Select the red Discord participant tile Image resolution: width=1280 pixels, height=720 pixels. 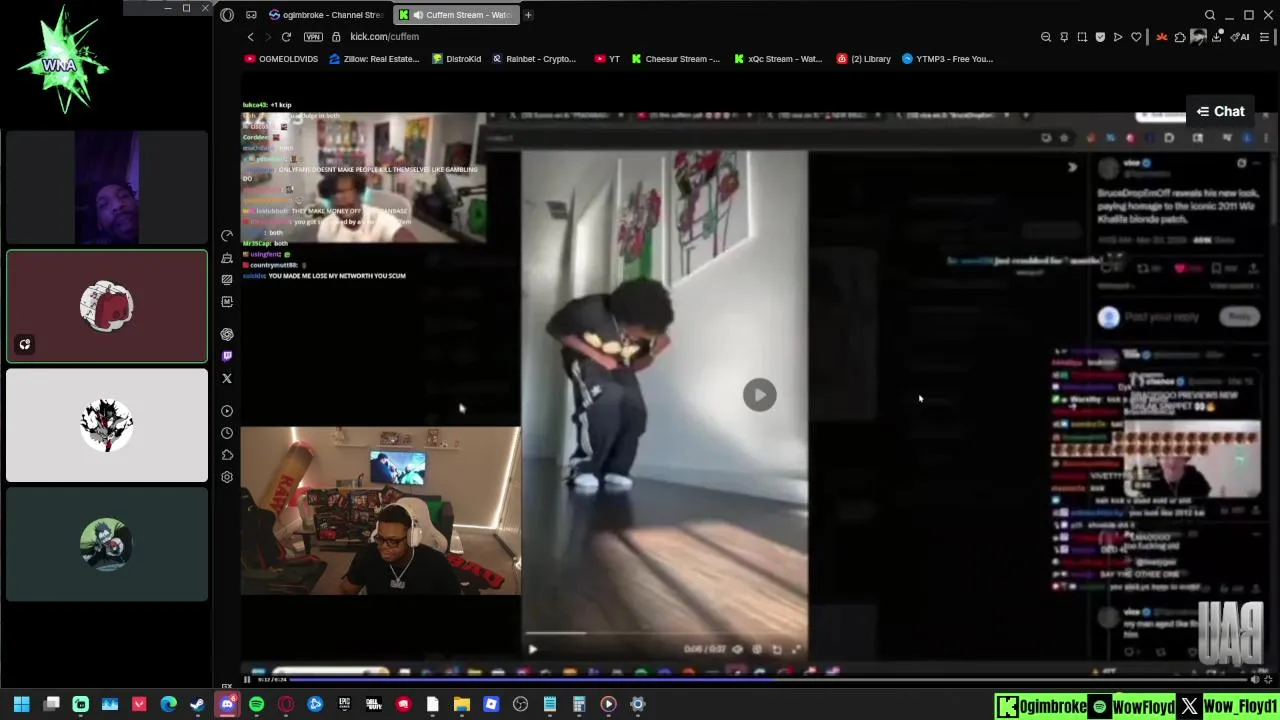[x=107, y=306]
